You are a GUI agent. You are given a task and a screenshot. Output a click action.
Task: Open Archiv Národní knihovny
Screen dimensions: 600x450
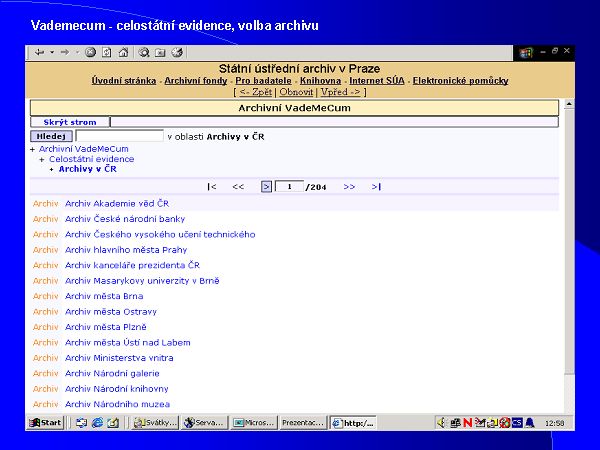[x=117, y=389]
